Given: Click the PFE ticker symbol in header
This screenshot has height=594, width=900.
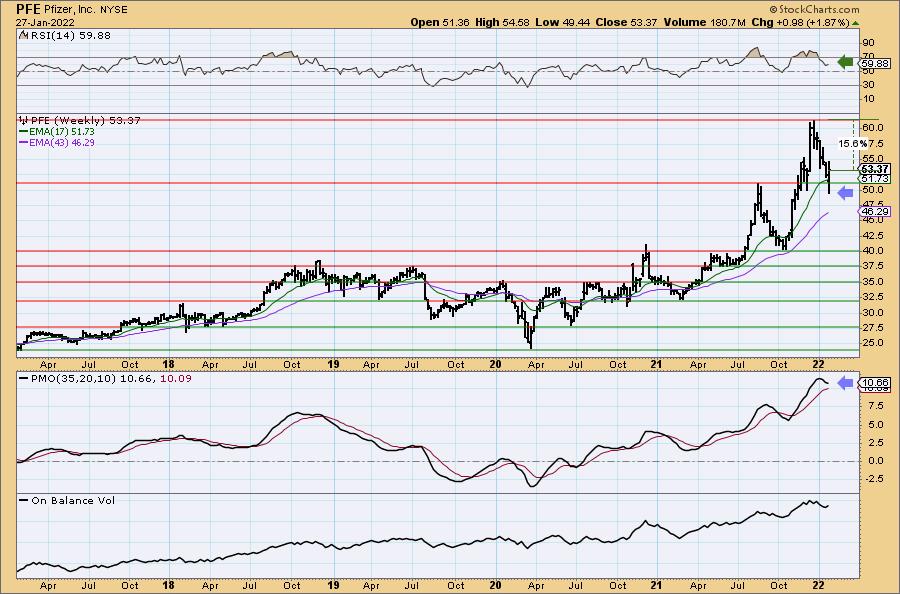Looking at the screenshot, I should click(x=29, y=9).
